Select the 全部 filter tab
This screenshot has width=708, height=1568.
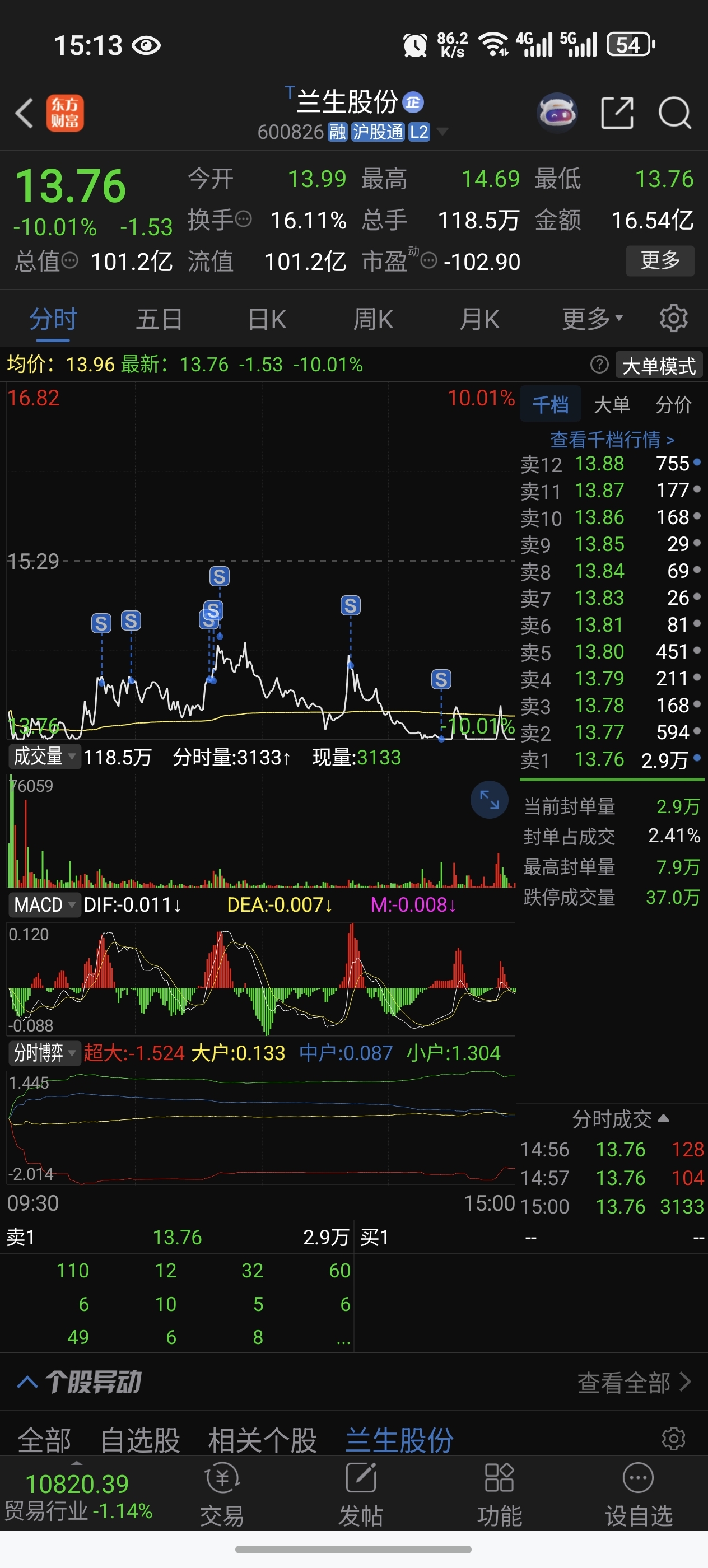(x=44, y=1440)
